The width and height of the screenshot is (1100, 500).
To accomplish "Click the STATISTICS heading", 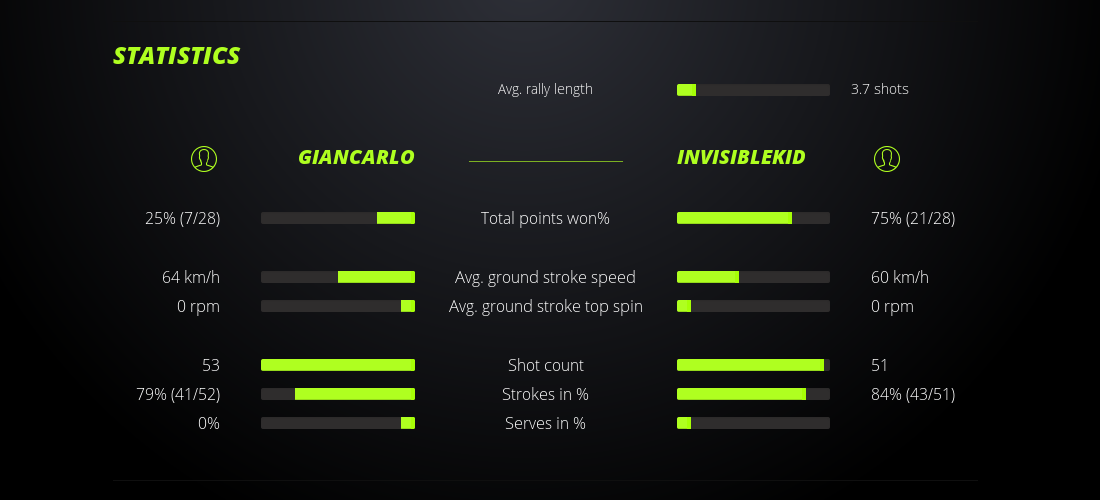I will point(177,56).
